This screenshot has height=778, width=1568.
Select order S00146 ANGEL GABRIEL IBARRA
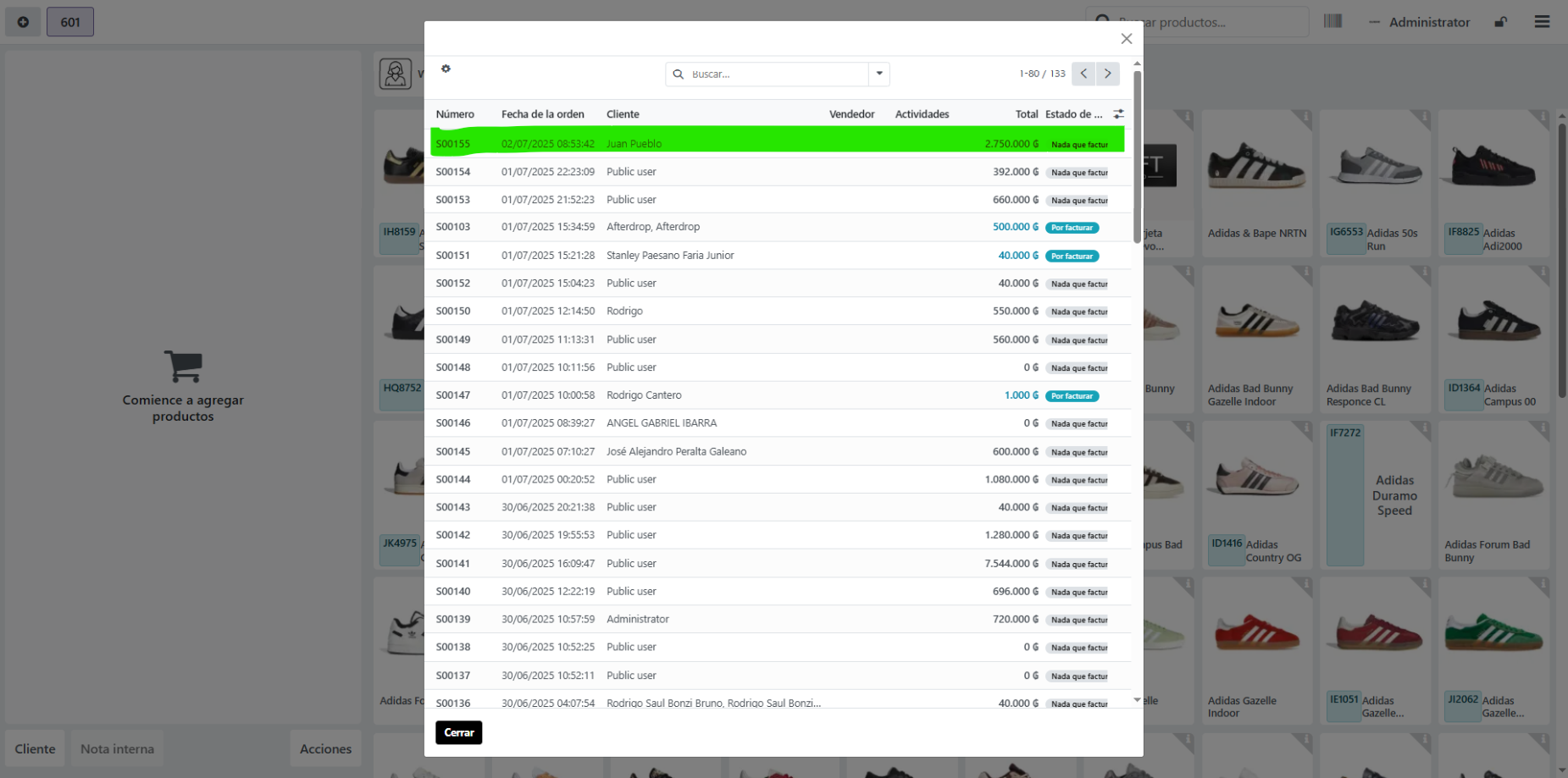pos(778,422)
